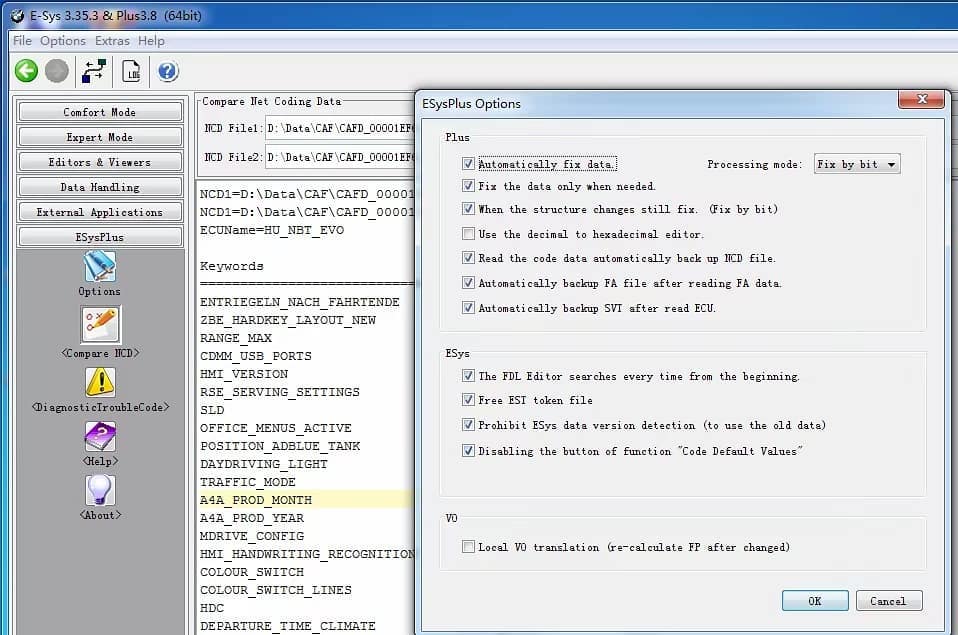Click the green back arrow icon
Viewport: 958px width, 635px height.
pyautogui.click(x=26, y=71)
